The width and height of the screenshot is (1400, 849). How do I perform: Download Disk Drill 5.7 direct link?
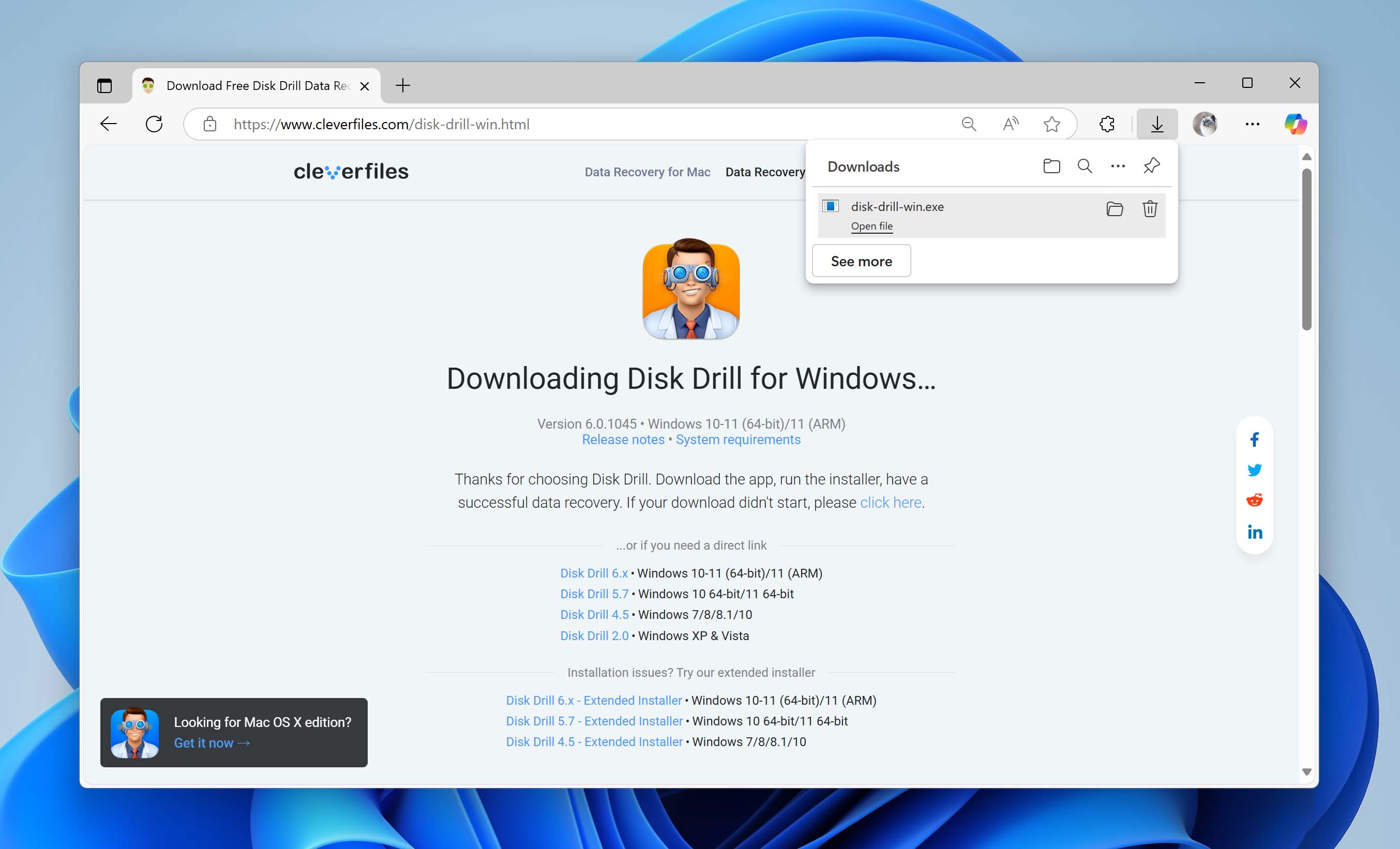coord(594,594)
